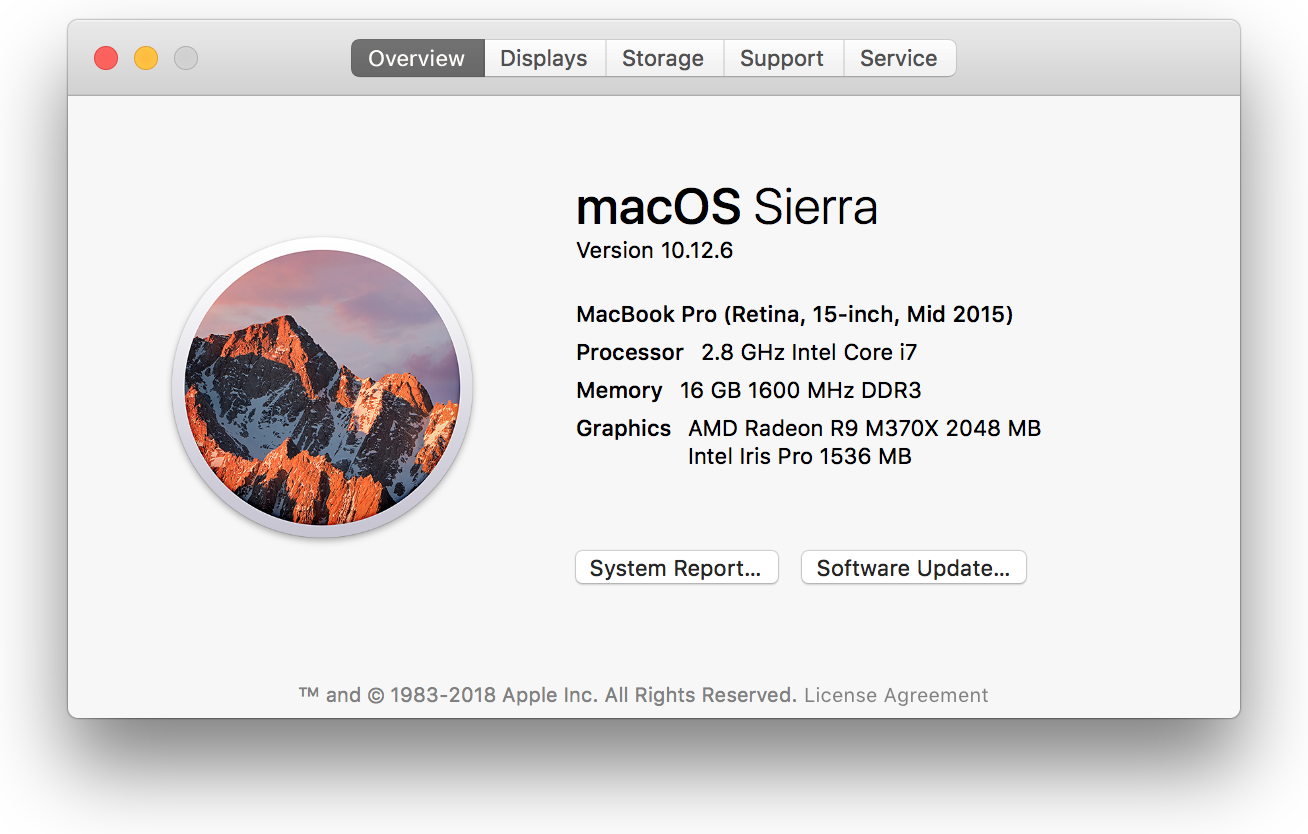Click the macOS Sierra heading

(x=727, y=207)
